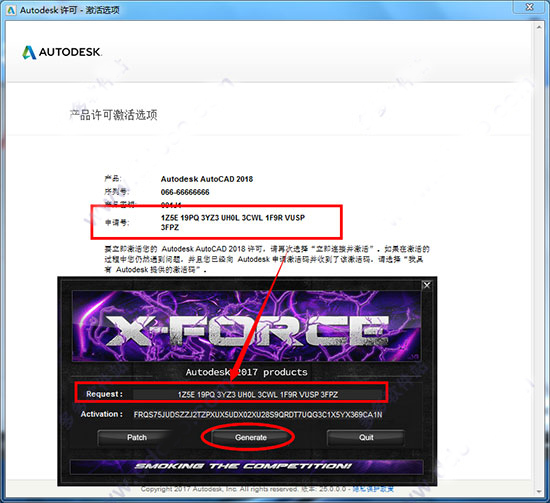Focus the Request code input field
This screenshot has height=503, width=550.
coord(257,395)
